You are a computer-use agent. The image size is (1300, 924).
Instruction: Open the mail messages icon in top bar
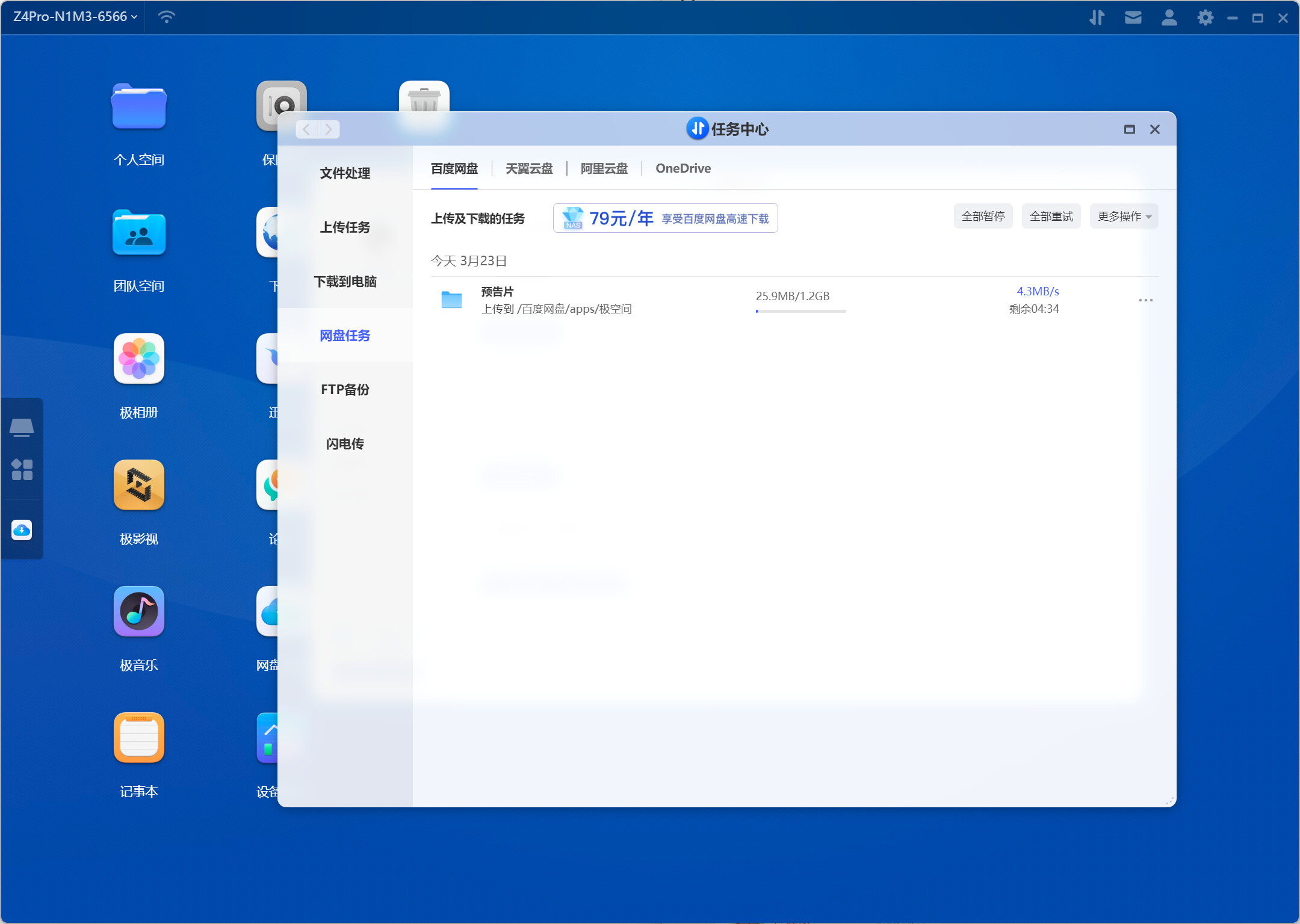[x=1133, y=17]
